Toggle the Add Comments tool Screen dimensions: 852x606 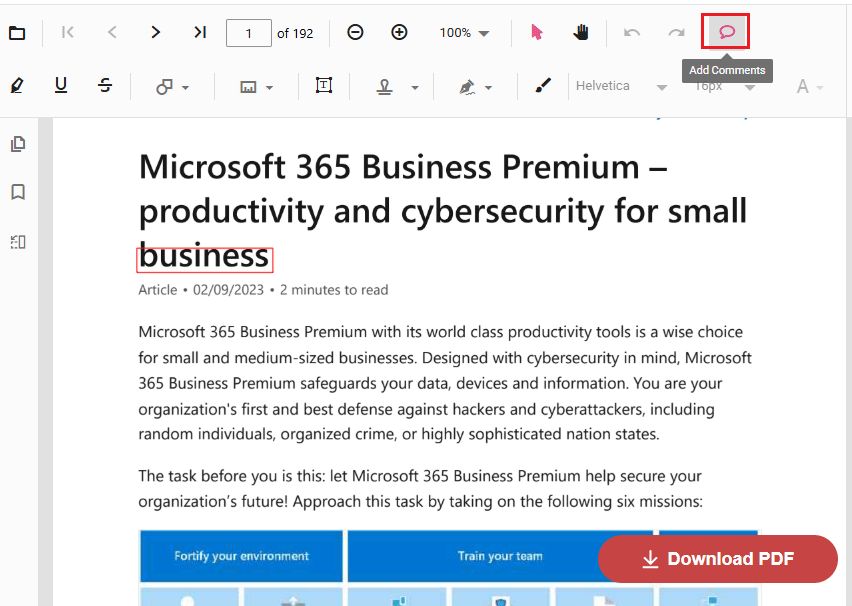[727, 33]
